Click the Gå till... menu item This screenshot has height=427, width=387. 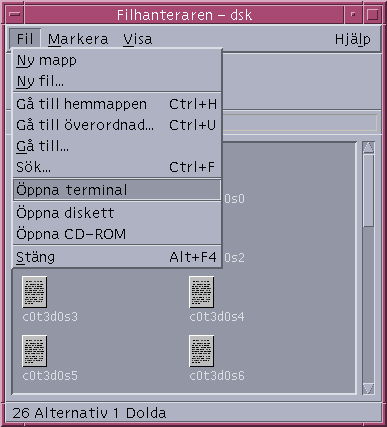coord(117,146)
